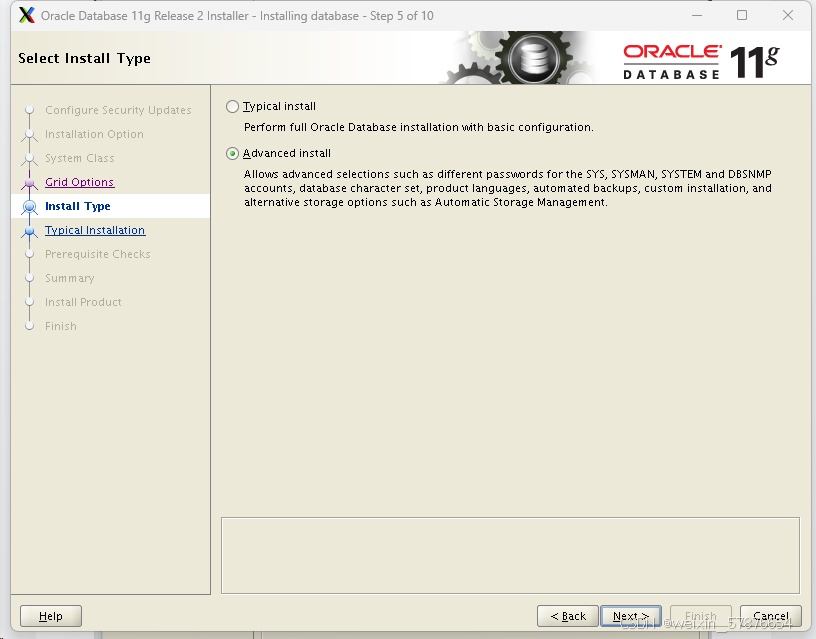Viewport: 816px width, 639px height.
Task: Click the blue figure icon beside Typical Installation
Action: point(30,230)
